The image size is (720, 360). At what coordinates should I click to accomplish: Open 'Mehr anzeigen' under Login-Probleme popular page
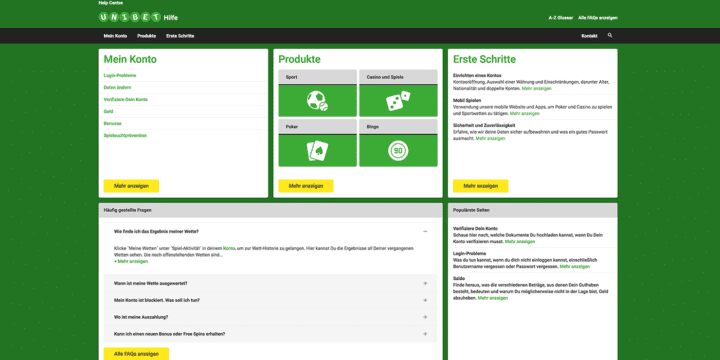pos(575,266)
